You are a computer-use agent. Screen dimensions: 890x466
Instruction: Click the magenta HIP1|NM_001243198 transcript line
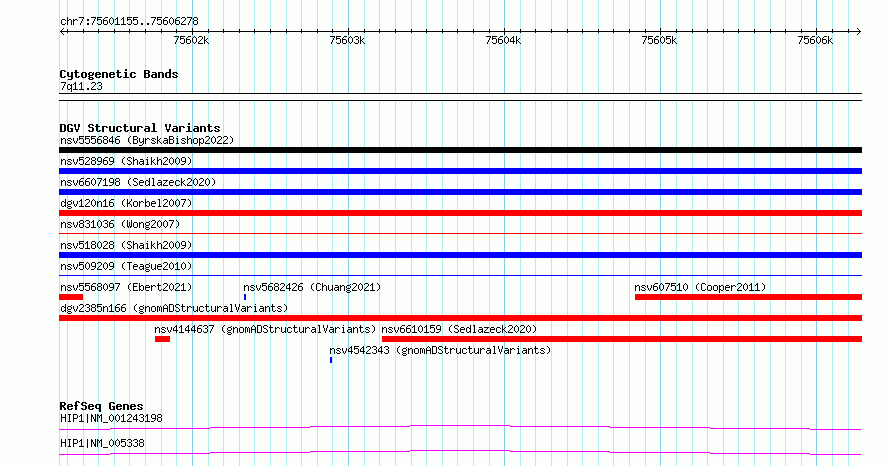point(460,427)
